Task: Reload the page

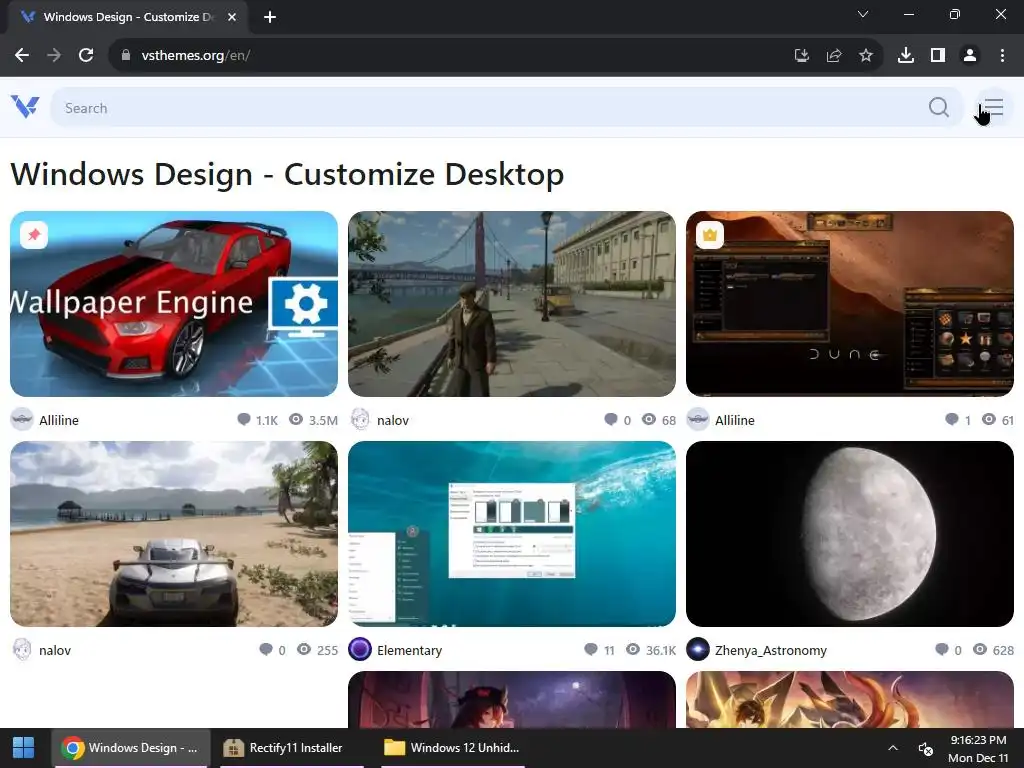Action: click(x=86, y=56)
